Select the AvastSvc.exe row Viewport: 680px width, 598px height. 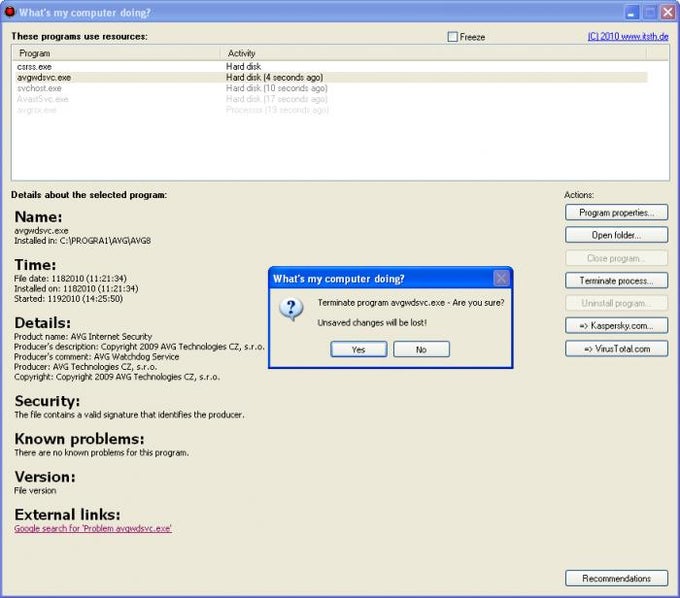(x=330, y=99)
